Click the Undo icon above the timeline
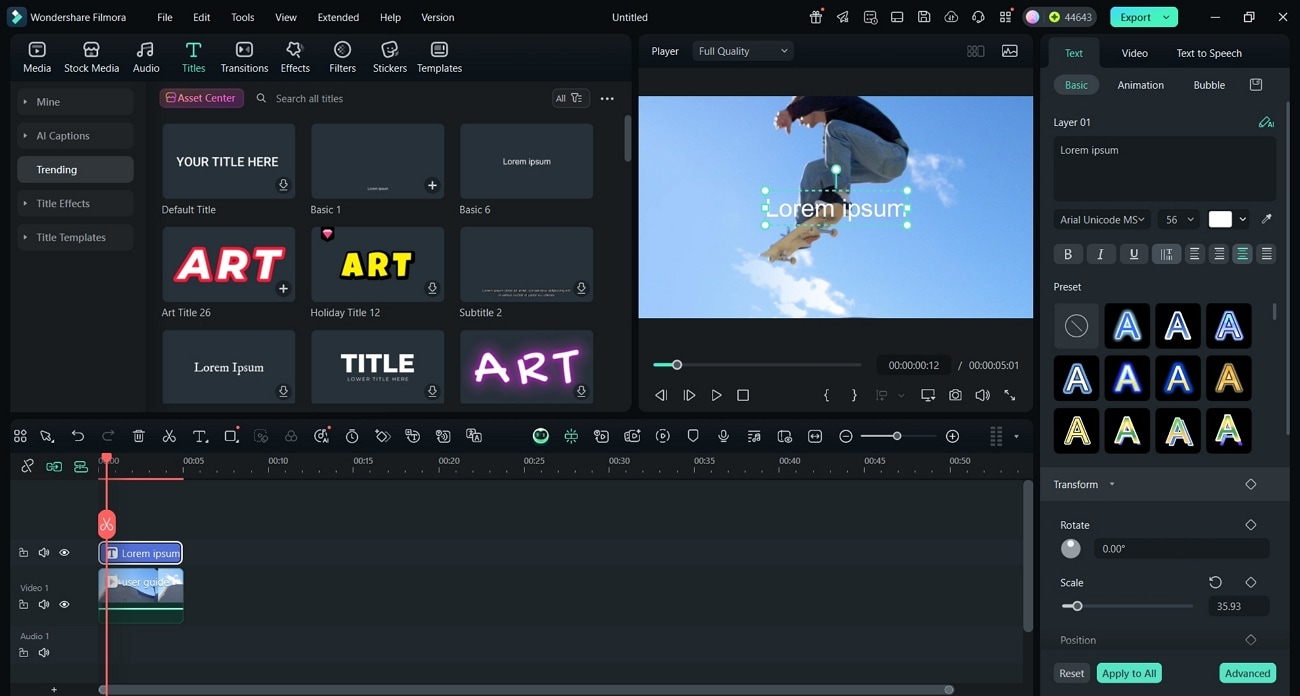The height and width of the screenshot is (696, 1300). coord(78,435)
